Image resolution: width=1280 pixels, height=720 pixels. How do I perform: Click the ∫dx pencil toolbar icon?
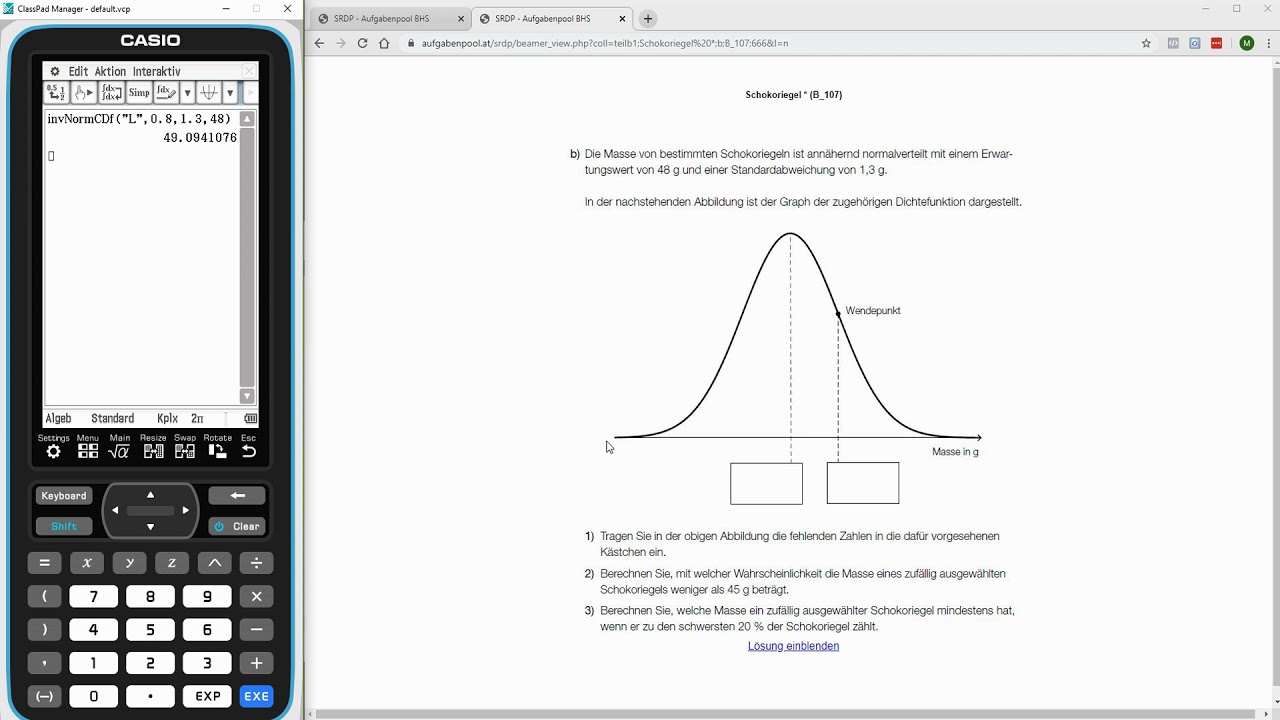tap(166, 93)
